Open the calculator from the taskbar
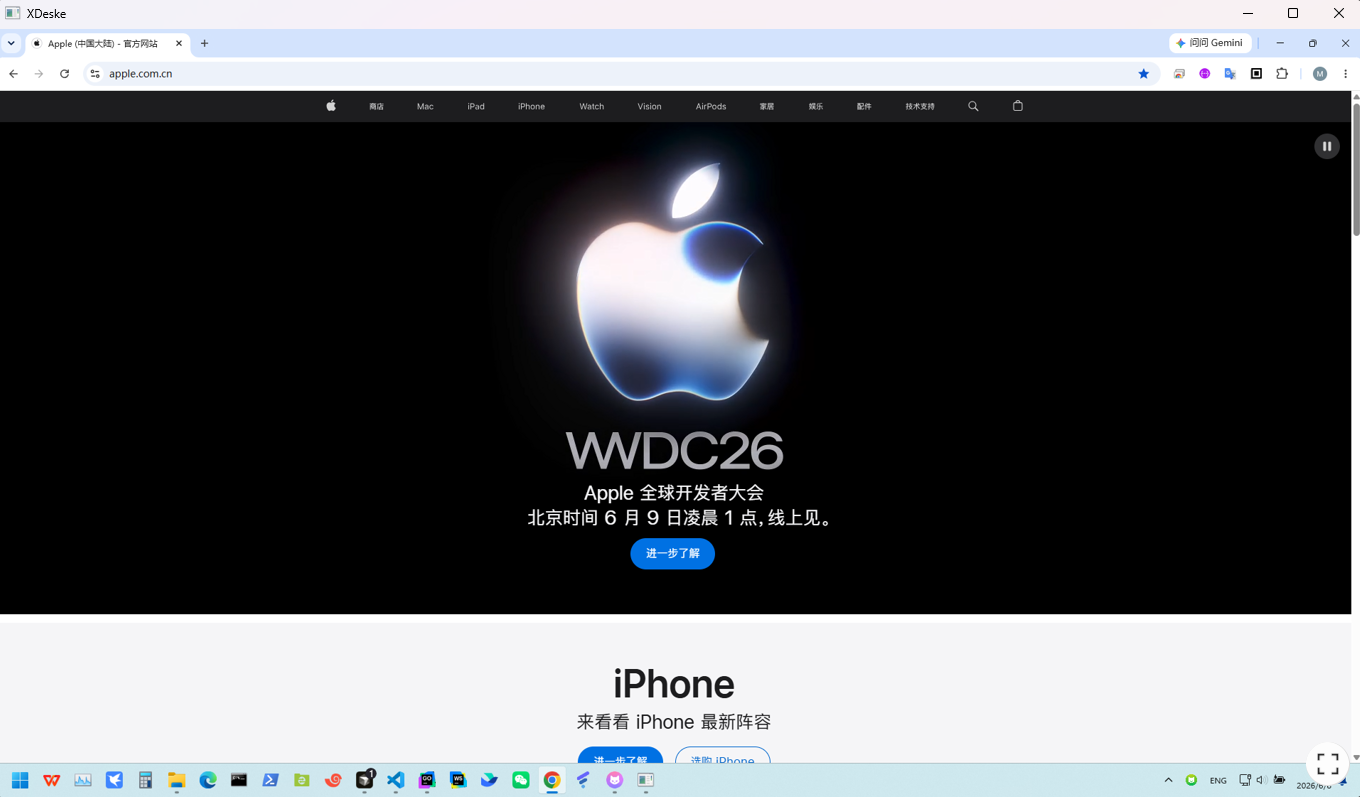 [x=145, y=780]
